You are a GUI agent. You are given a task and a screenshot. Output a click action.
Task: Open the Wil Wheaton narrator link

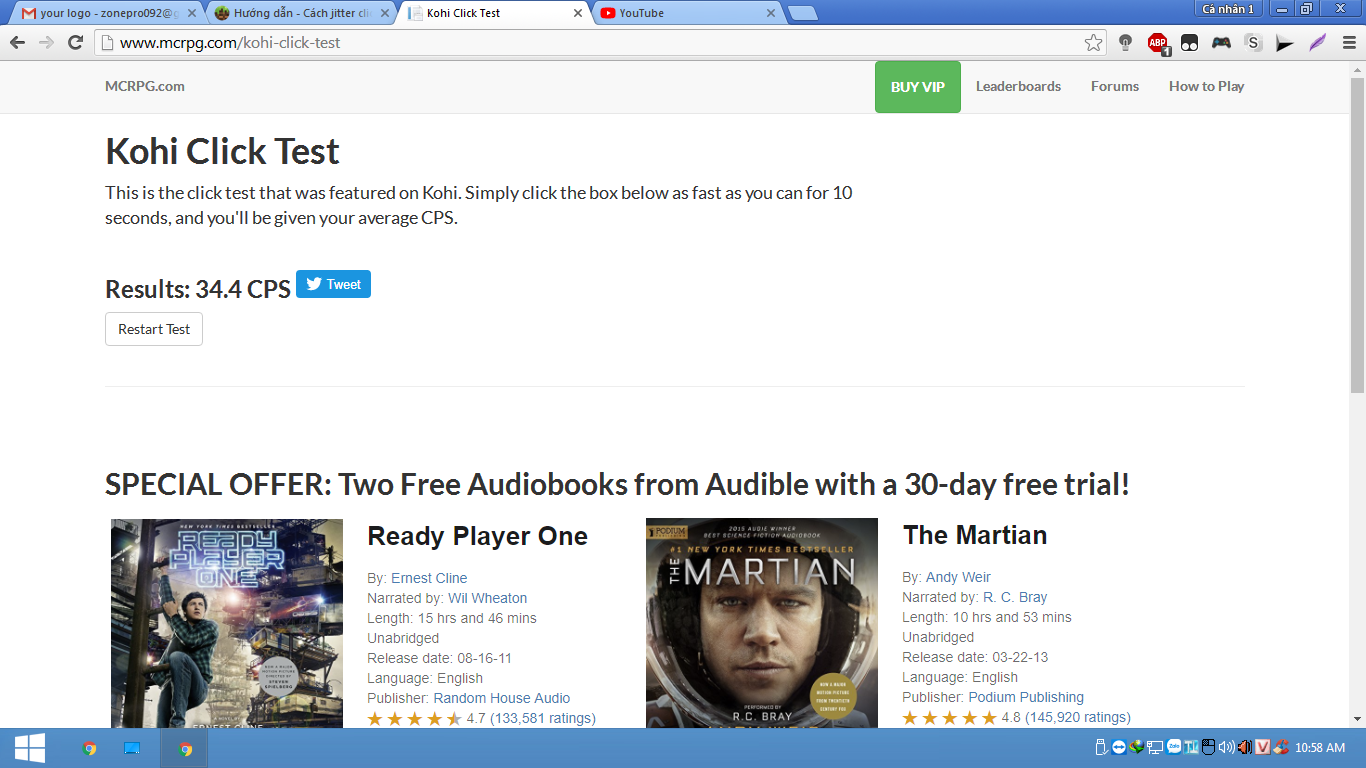[x=488, y=598]
